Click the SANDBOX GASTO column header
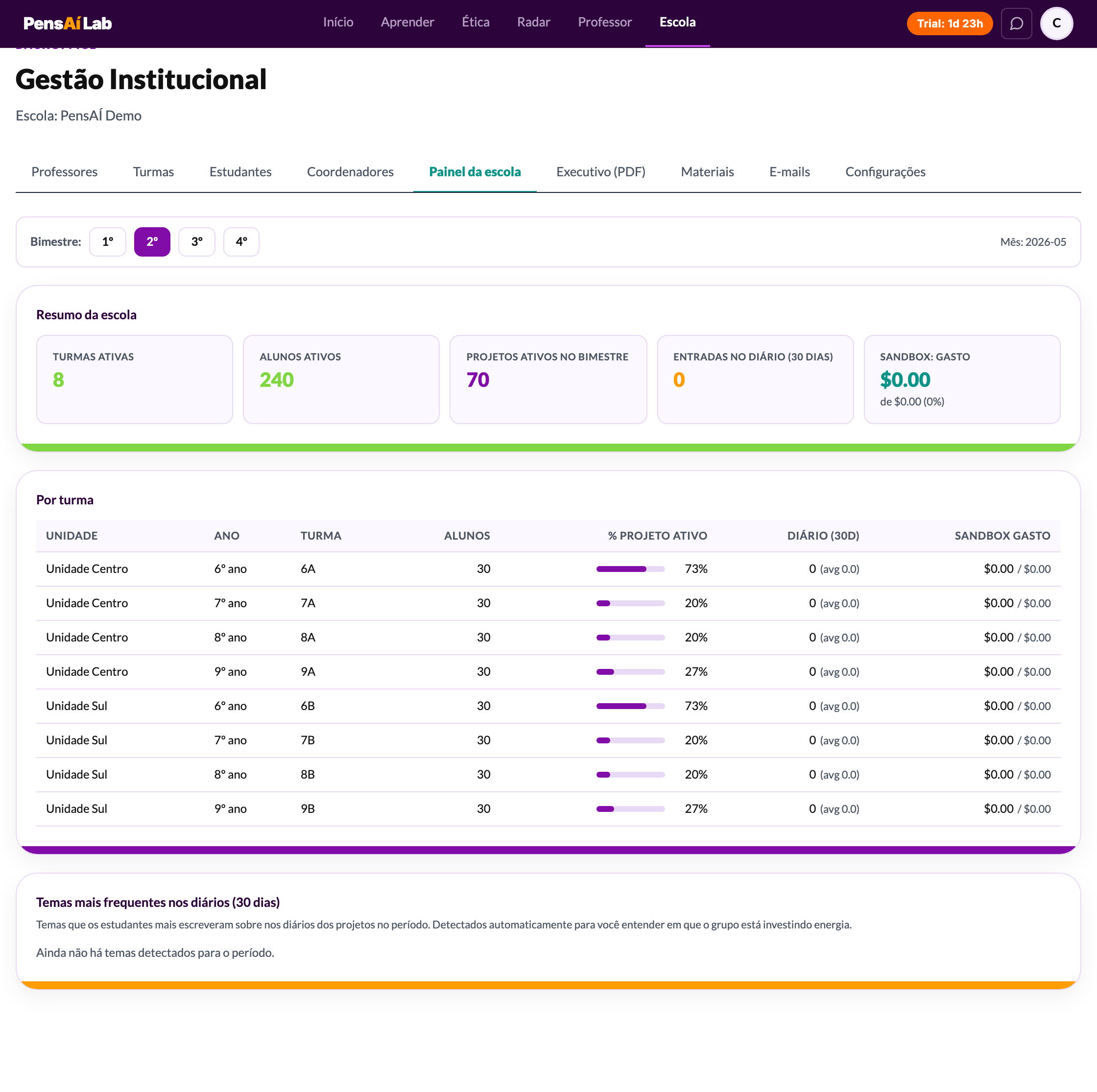 tap(1002, 536)
